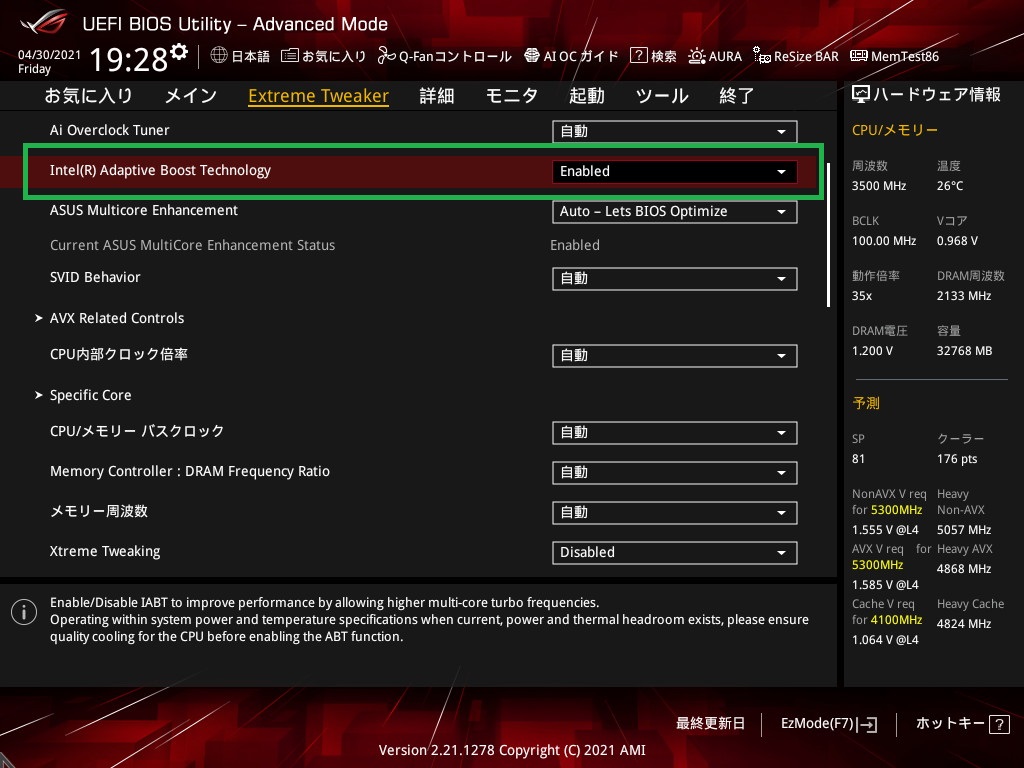The height and width of the screenshot is (768, 1024).
Task: Switch to 起動 tab
Action: coord(586,96)
